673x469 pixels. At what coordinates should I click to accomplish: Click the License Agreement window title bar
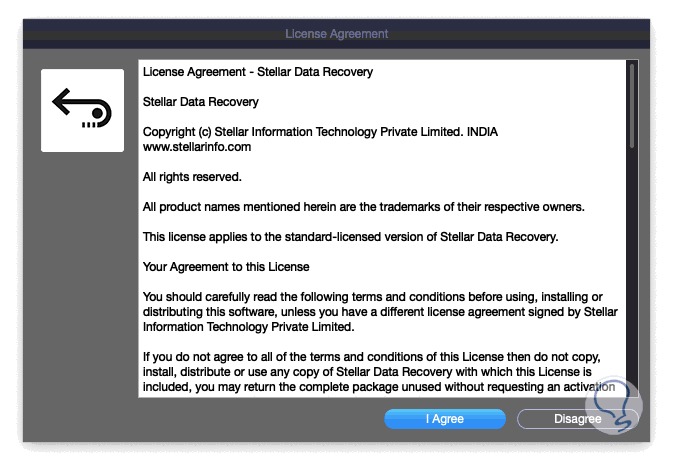pyautogui.click(x=336, y=34)
